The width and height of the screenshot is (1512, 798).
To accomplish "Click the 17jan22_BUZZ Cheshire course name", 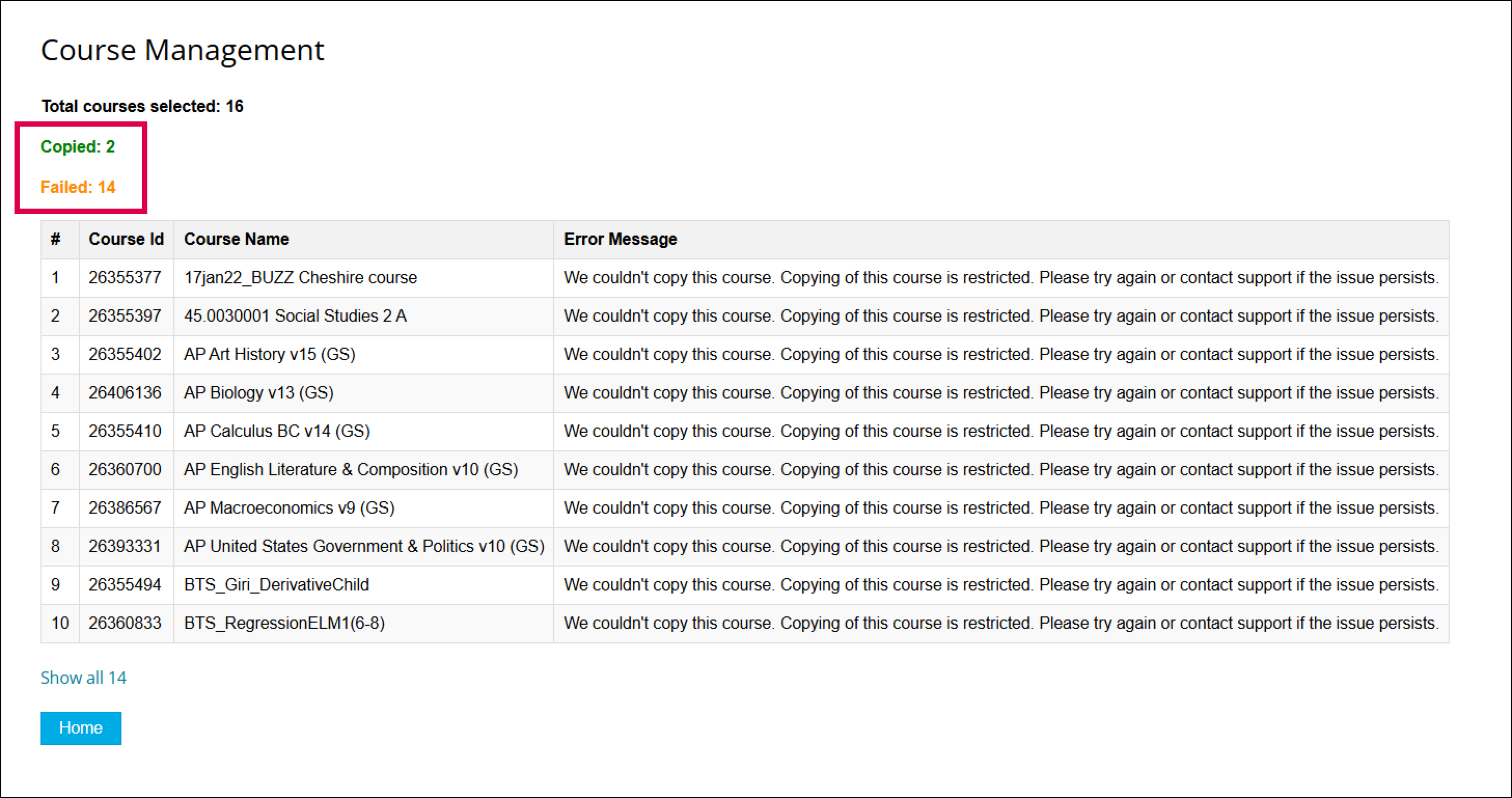I will point(300,278).
